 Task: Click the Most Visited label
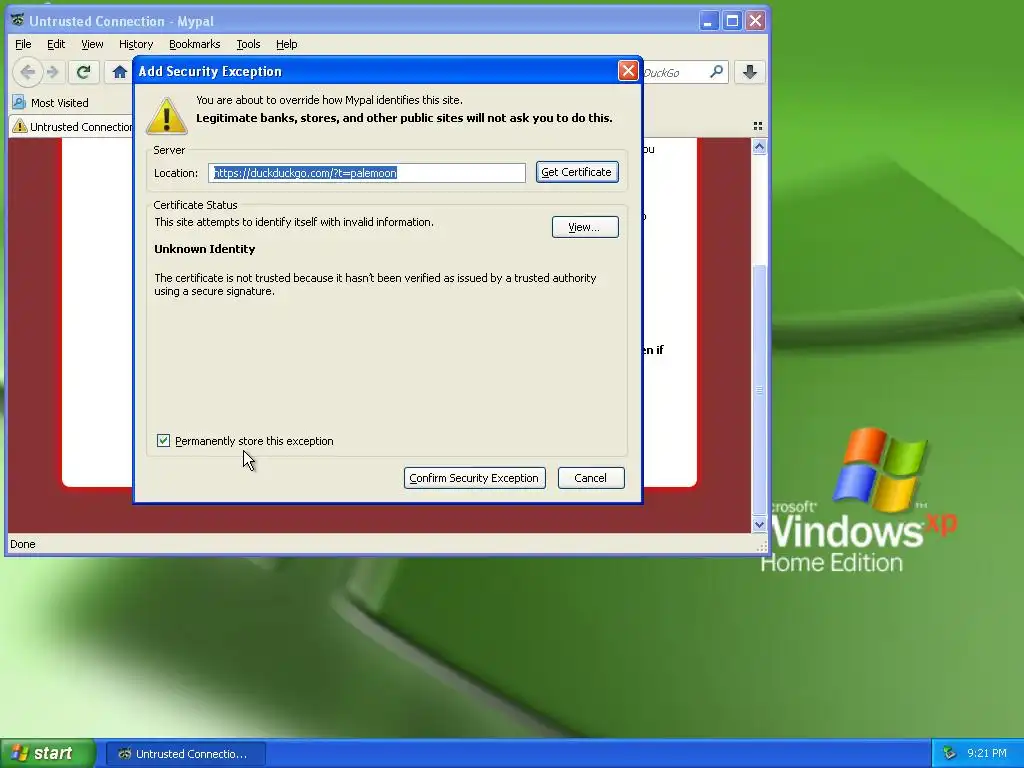coord(59,103)
